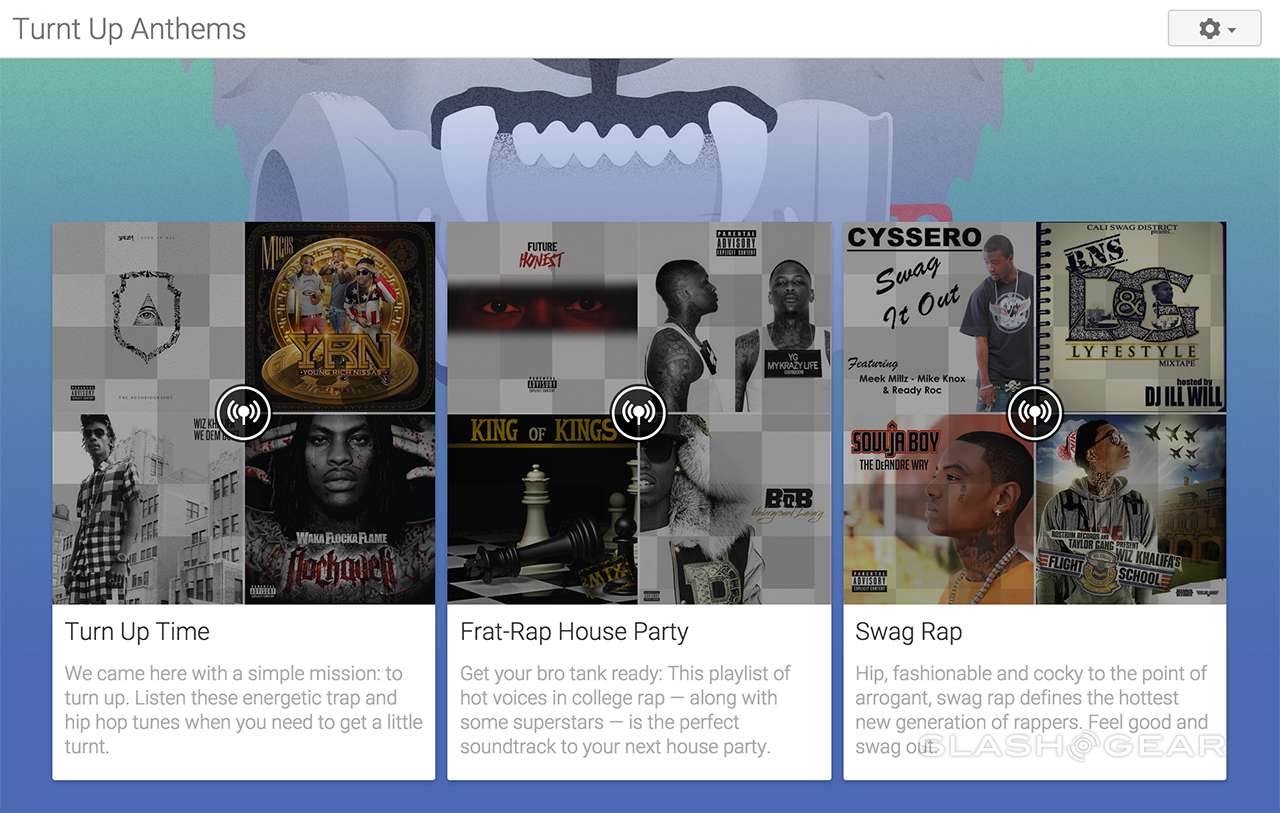Select the Cyssero Swag It Out cover
Screen dimensions: 1280x813
[939, 317]
